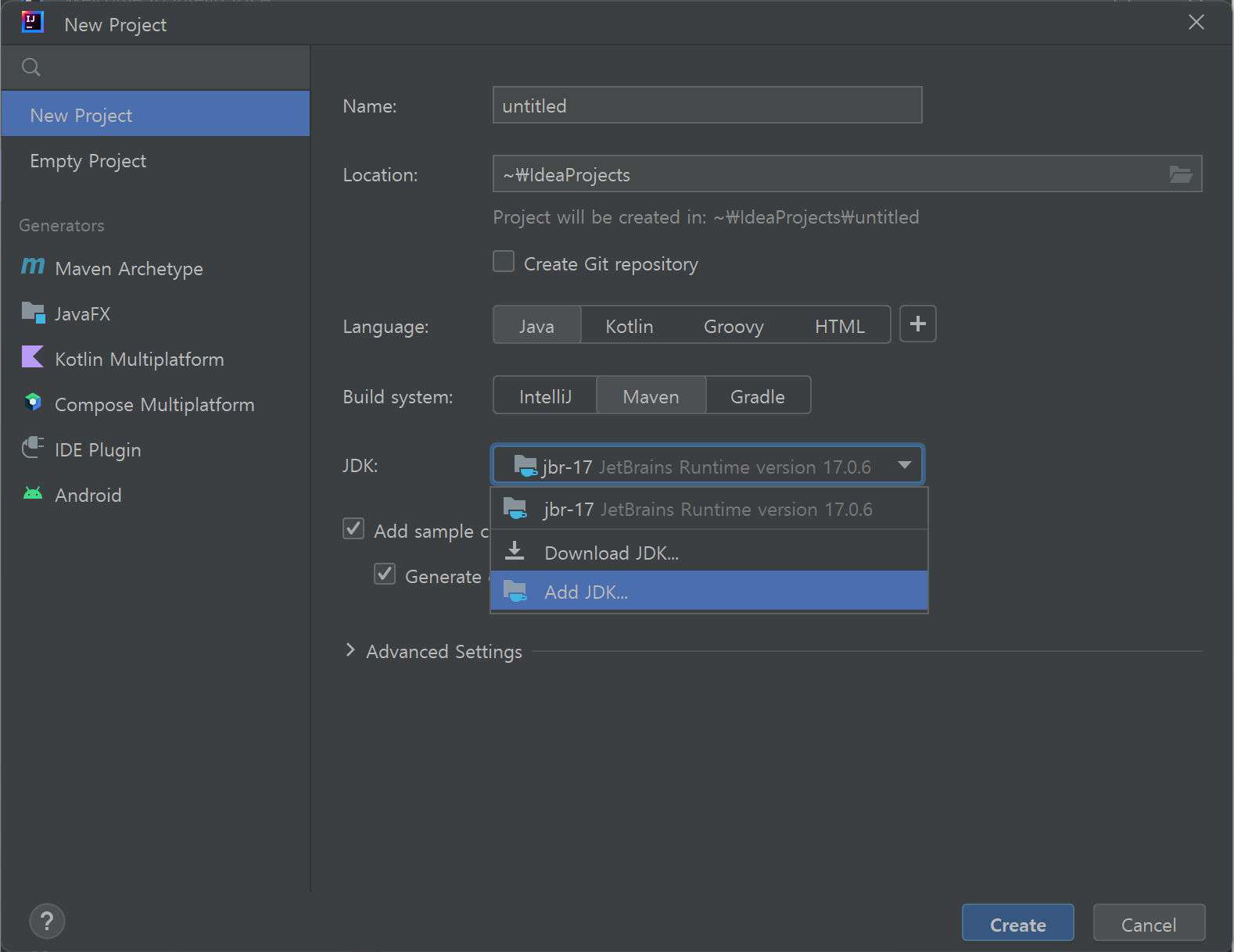This screenshot has width=1234, height=952.
Task: Open help with the question mark icon
Action: tap(47, 922)
